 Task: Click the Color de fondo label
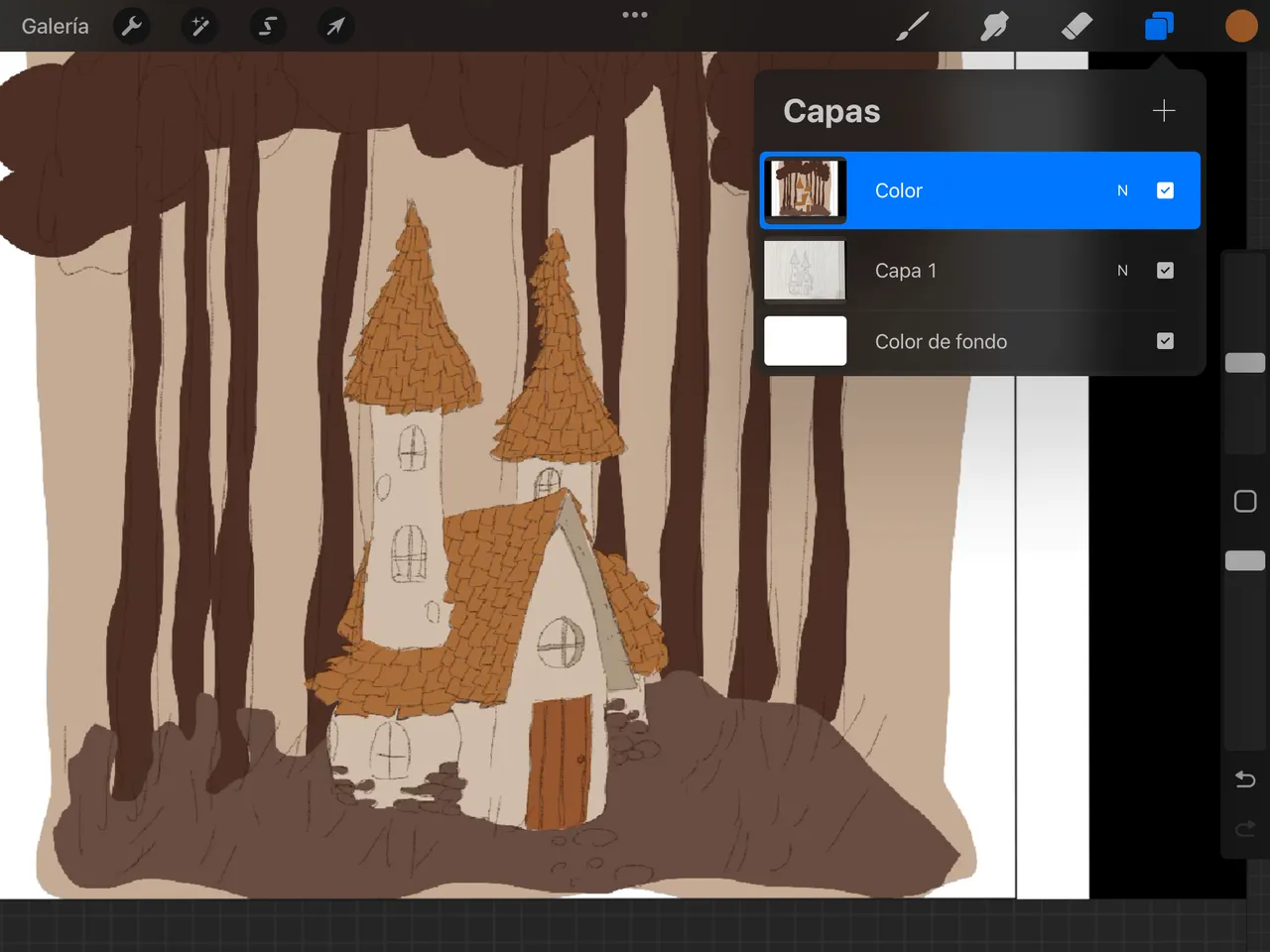click(x=941, y=341)
